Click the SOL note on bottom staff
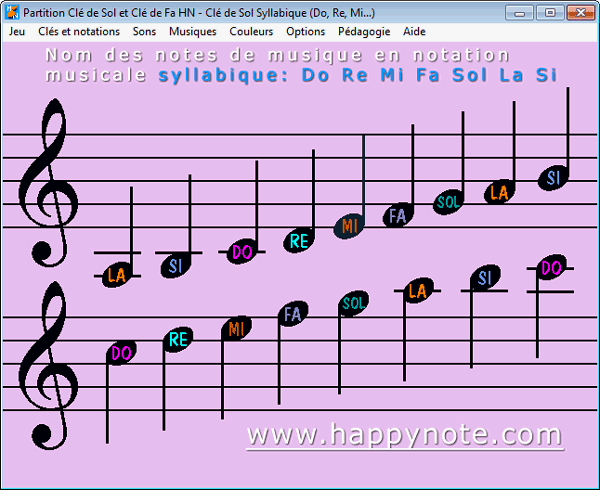The height and width of the screenshot is (490, 600). (x=353, y=303)
